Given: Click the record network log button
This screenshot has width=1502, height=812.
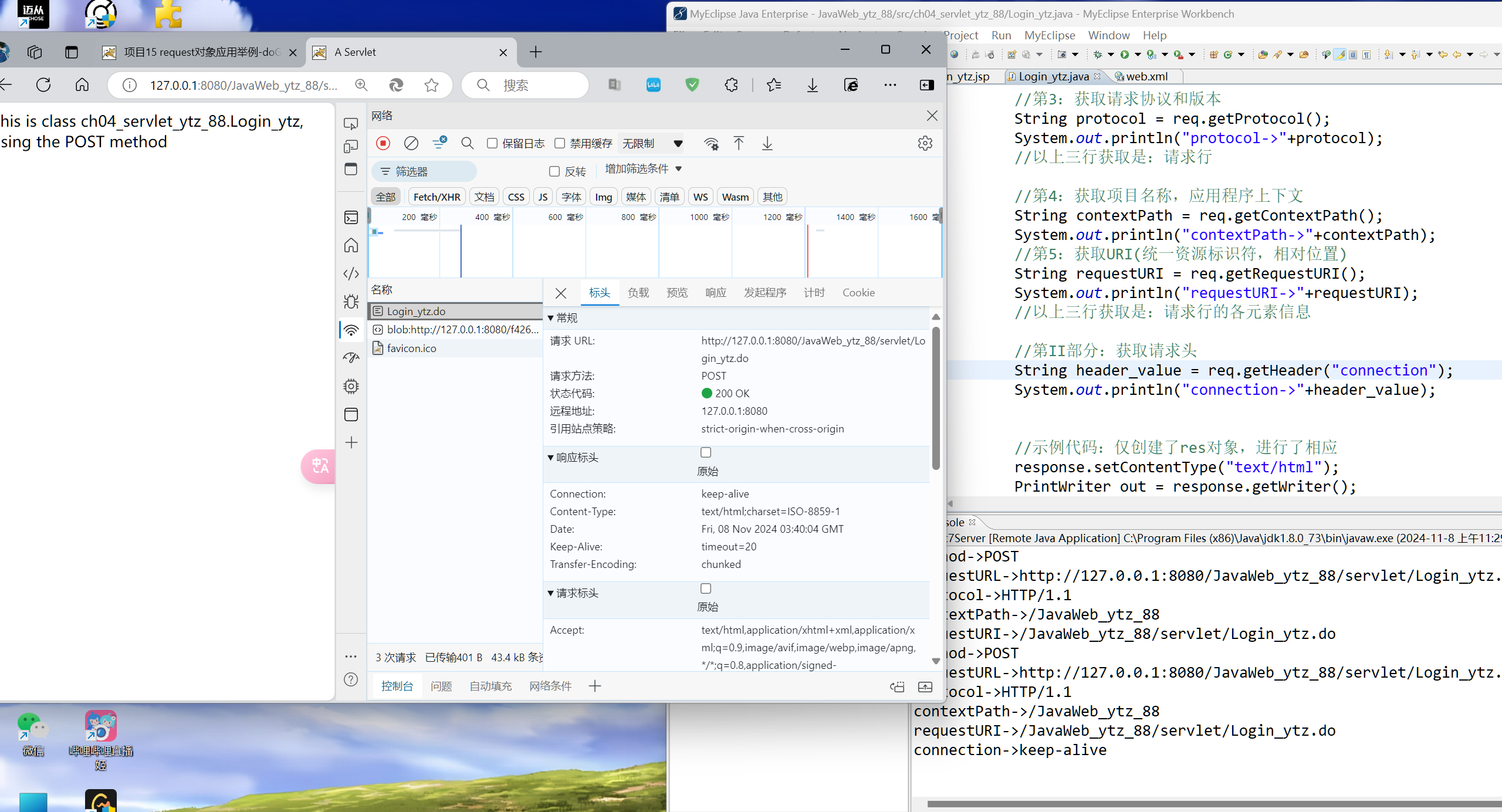Looking at the screenshot, I should click(383, 143).
